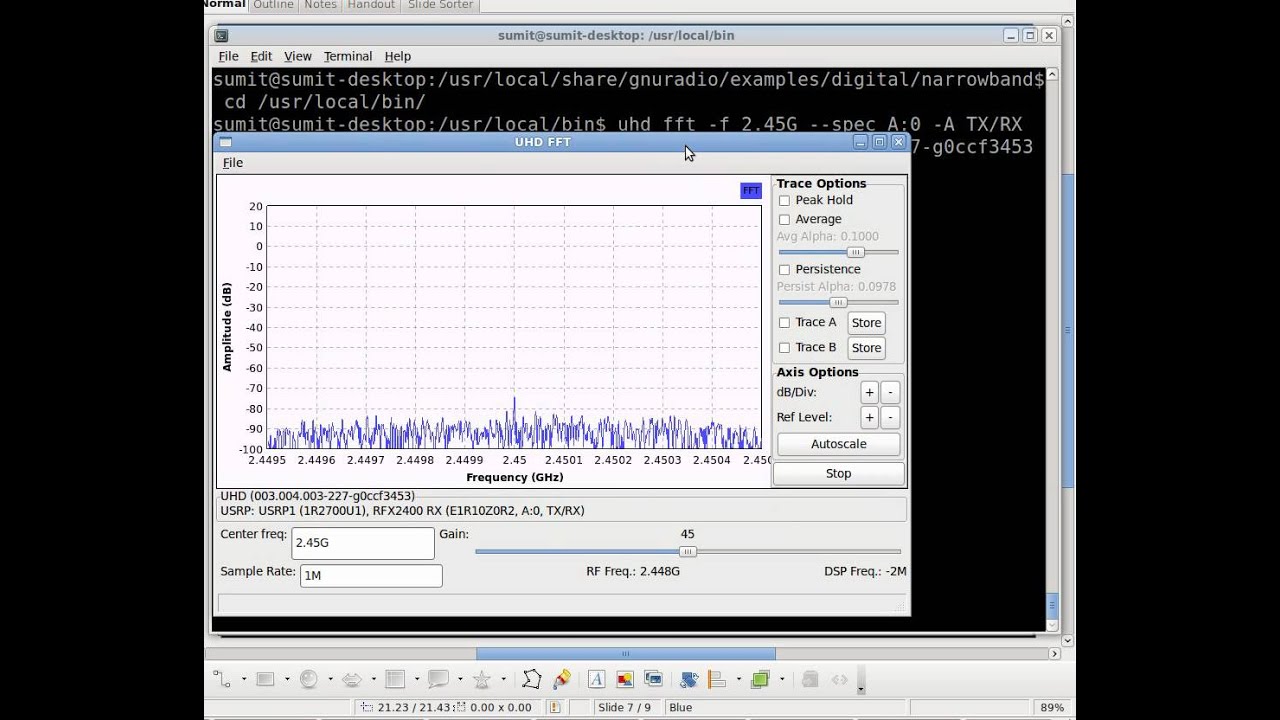Toggle the Edit Points tool

pyautogui.click(x=531, y=679)
